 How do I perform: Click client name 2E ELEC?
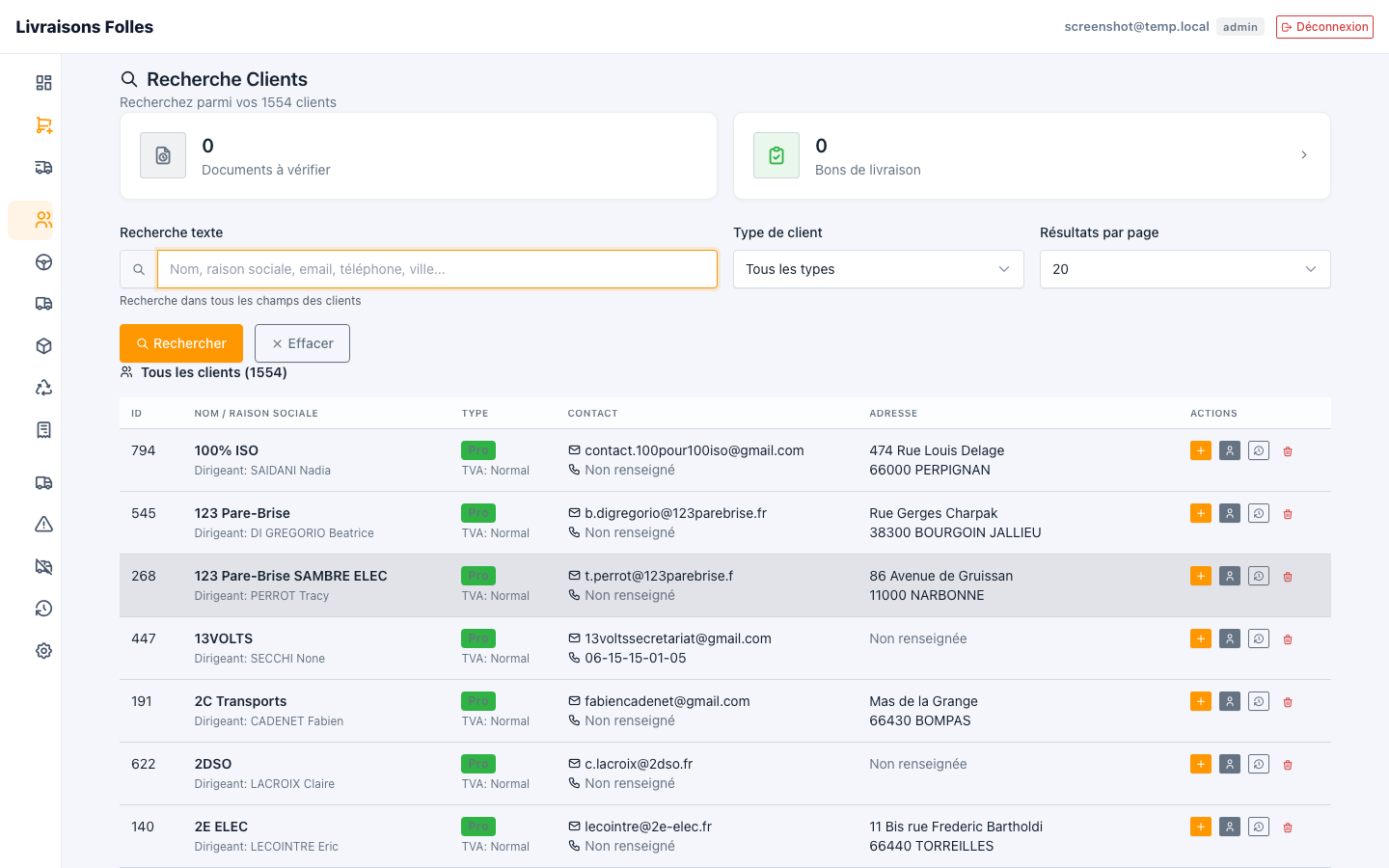tap(221, 827)
